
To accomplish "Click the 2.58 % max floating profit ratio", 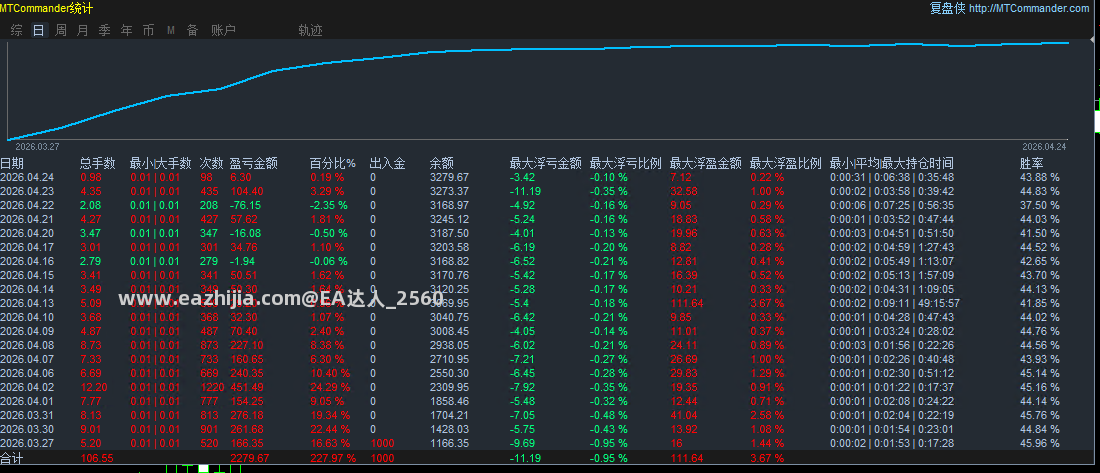I will point(767,415).
